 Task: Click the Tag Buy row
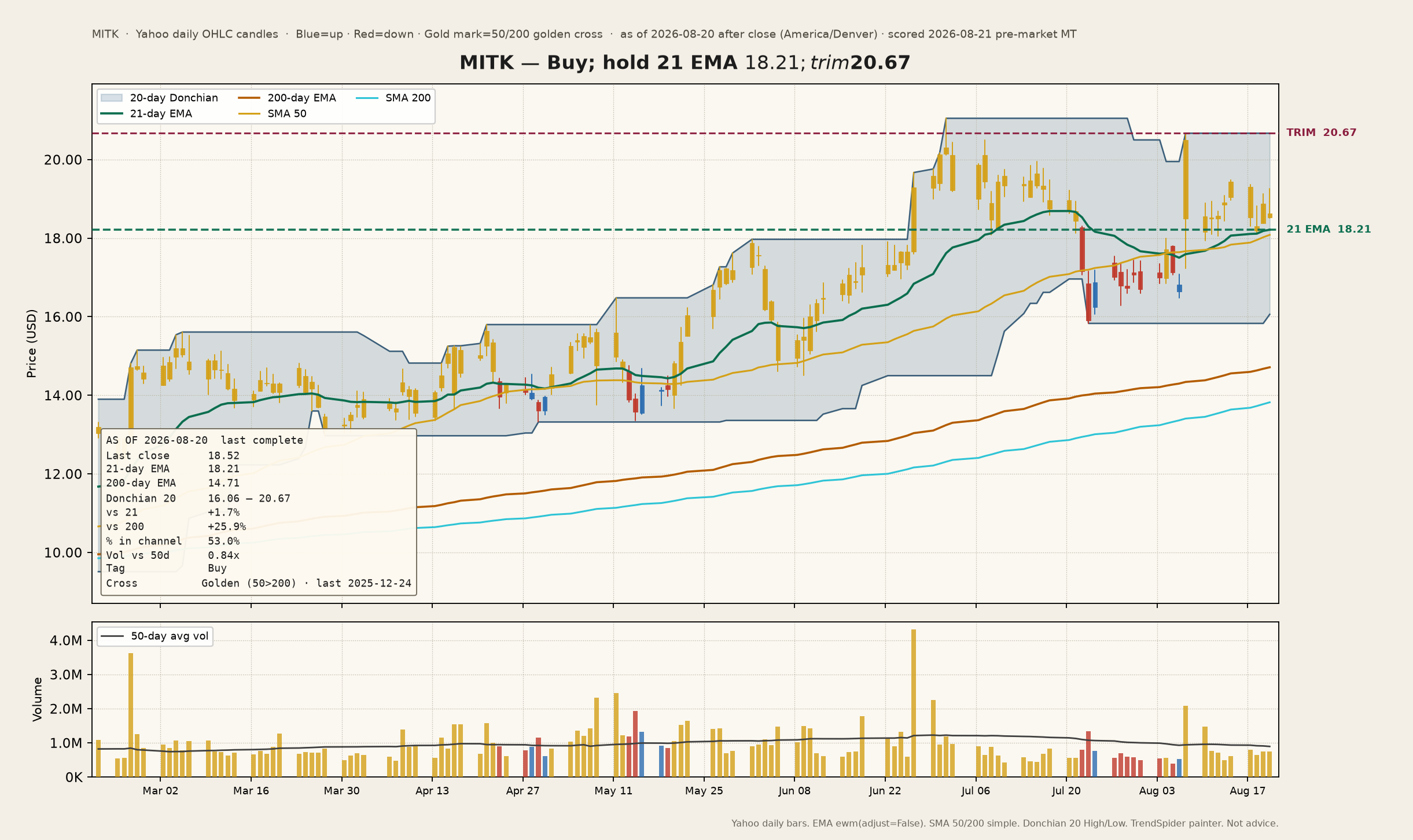(166, 568)
